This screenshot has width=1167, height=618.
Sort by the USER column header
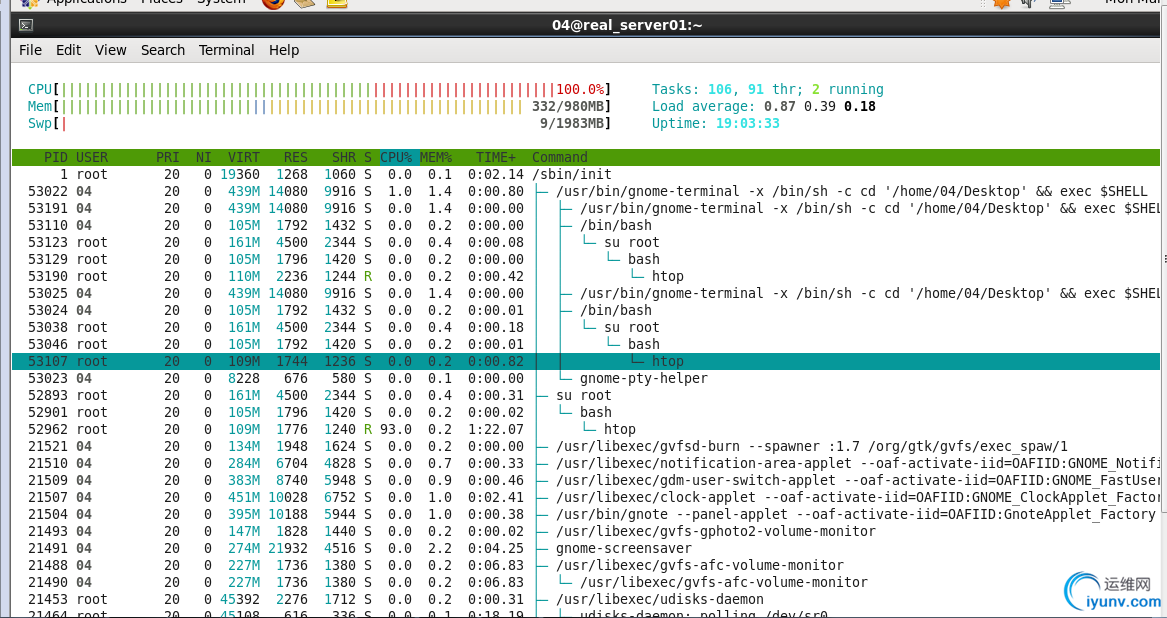[x=92, y=157]
